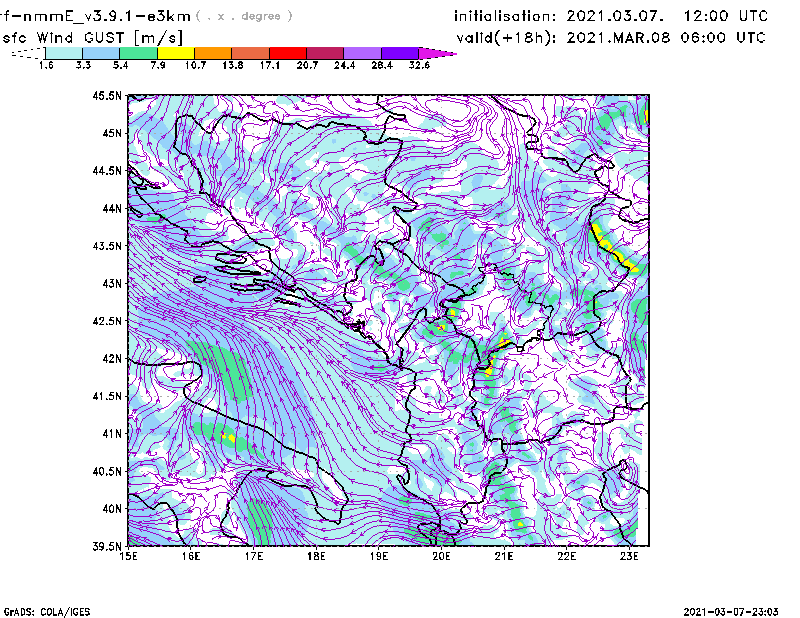Click the '40.5N' latitude label
Image resolution: width=800 pixels, height=618 pixels.
[x=107, y=472]
